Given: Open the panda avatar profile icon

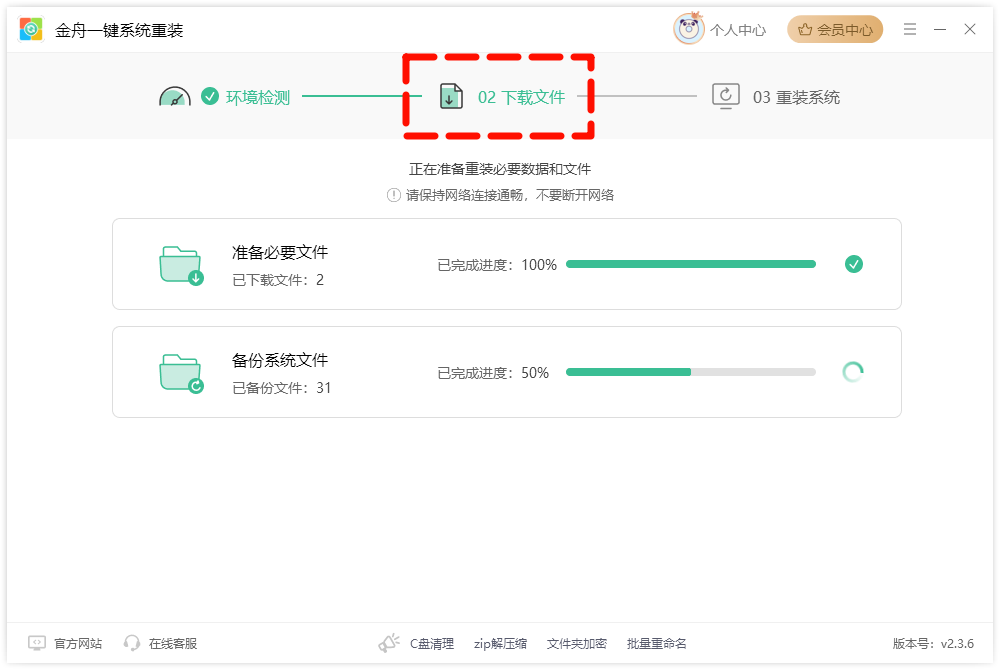Looking at the screenshot, I should point(688,29).
